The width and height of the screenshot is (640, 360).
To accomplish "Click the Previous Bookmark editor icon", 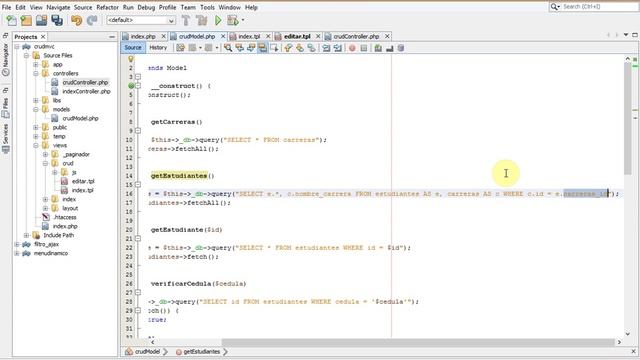I will pos(289,48).
